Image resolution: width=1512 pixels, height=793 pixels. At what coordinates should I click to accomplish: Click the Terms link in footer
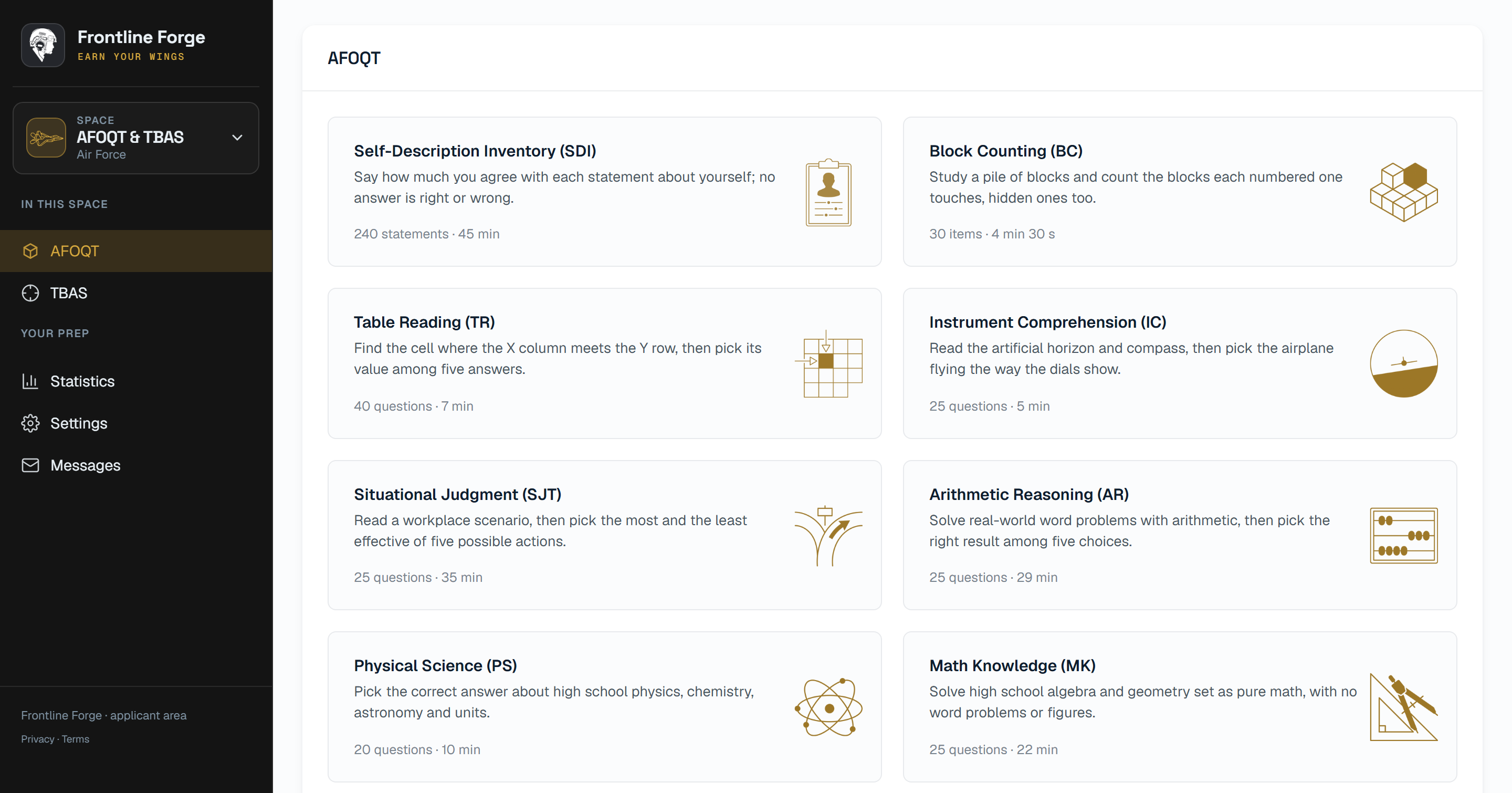coord(76,739)
